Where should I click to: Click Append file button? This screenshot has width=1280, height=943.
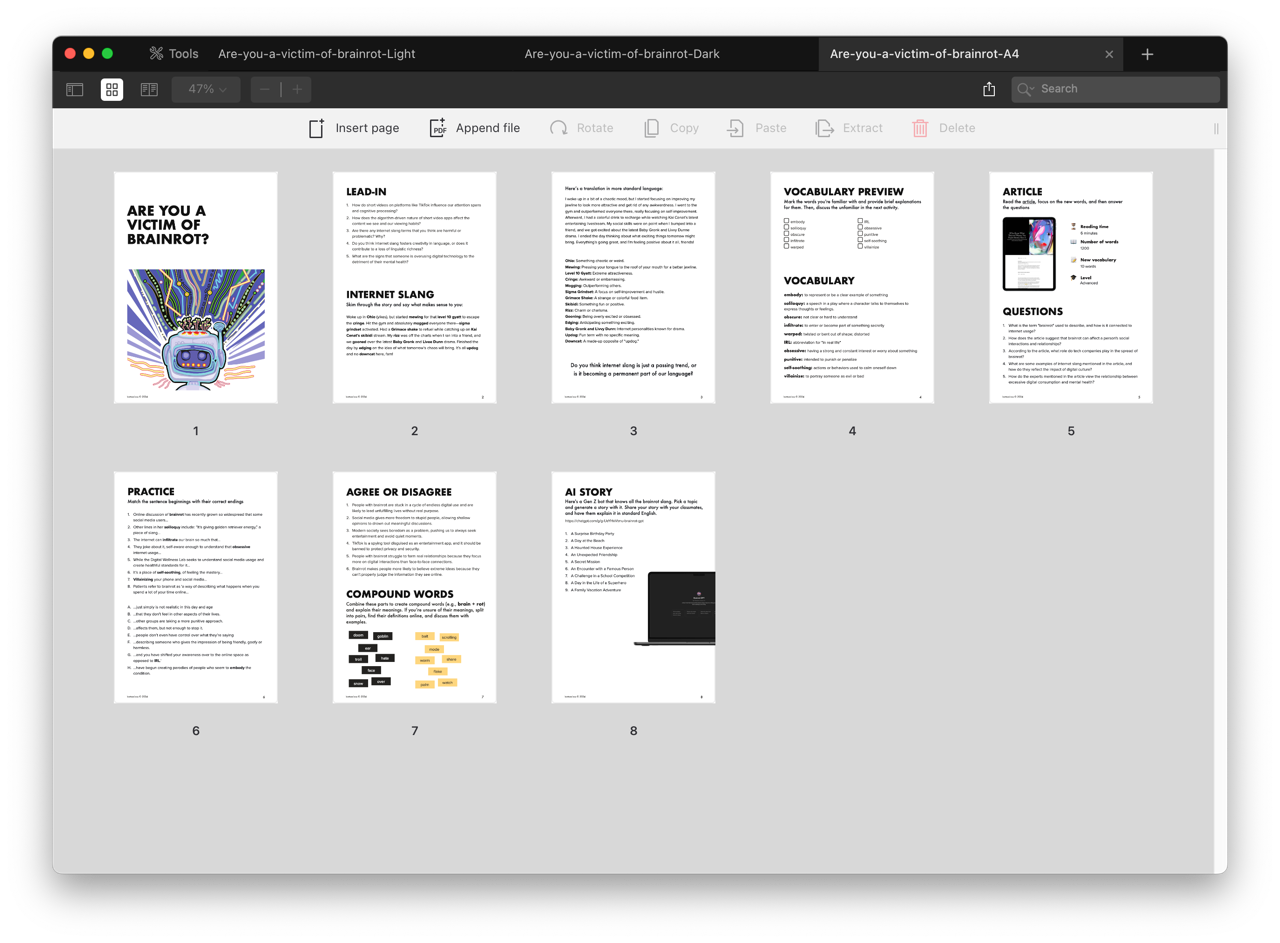(x=475, y=128)
